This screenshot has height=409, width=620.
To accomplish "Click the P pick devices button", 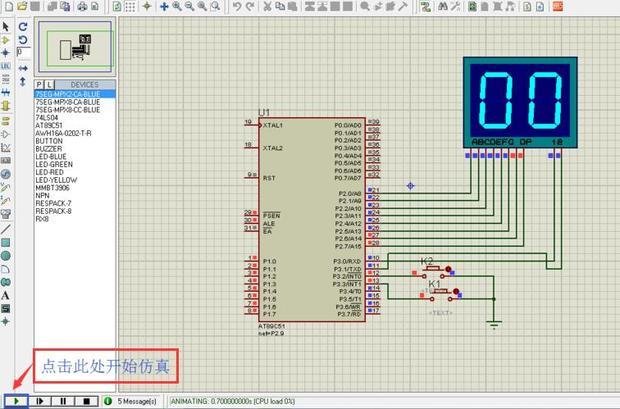I will pos(38,85).
